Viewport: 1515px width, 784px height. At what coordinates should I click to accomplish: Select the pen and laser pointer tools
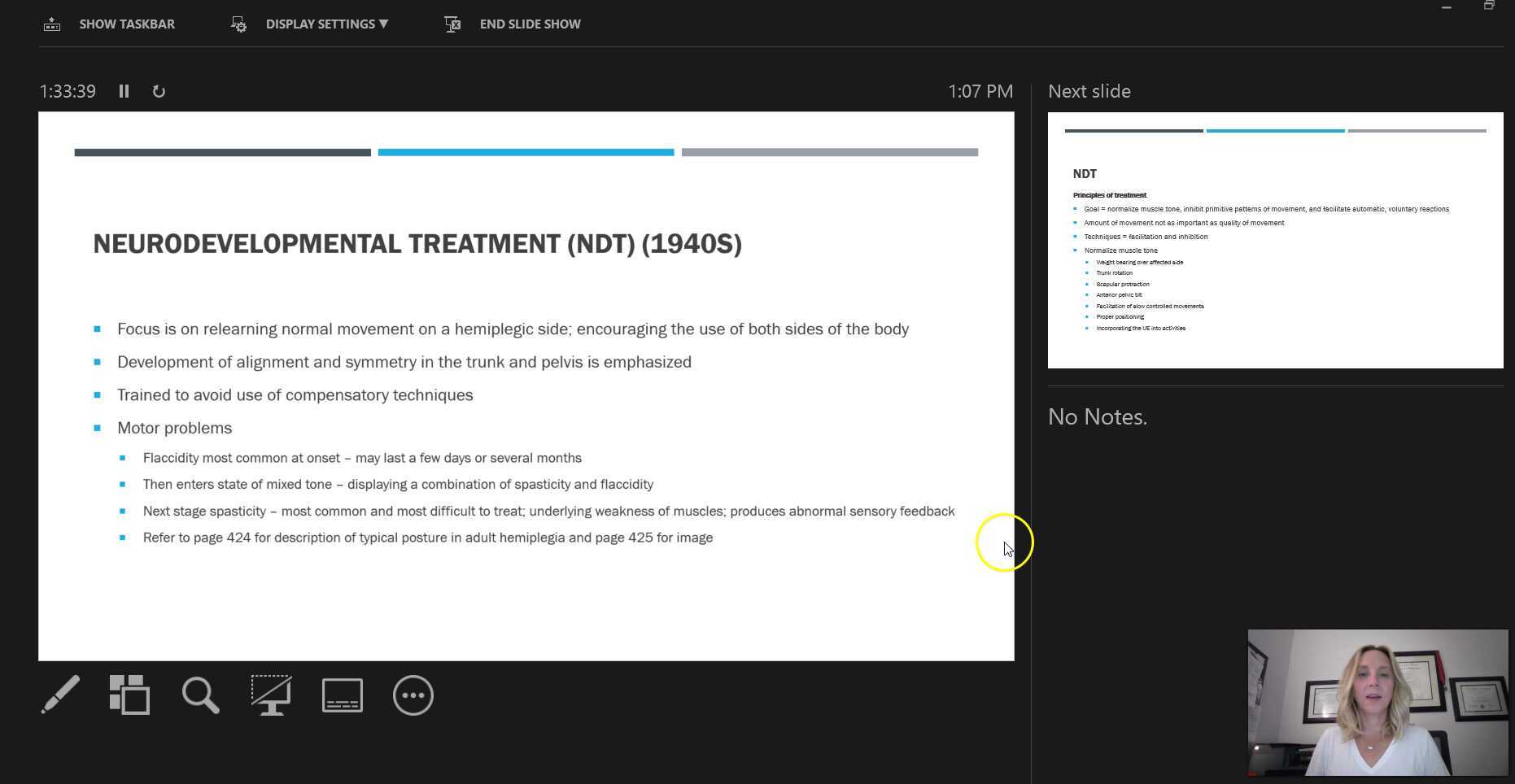pyautogui.click(x=60, y=695)
